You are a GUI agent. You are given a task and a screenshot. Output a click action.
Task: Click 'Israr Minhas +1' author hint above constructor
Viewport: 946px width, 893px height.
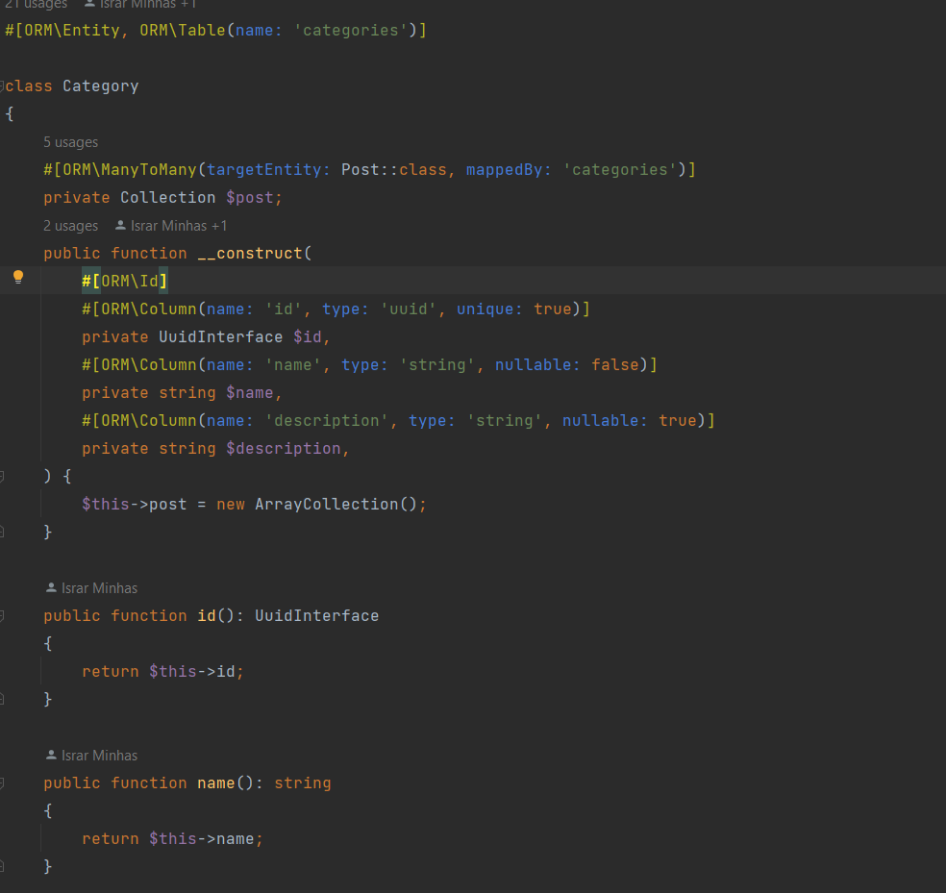coord(179,226)
